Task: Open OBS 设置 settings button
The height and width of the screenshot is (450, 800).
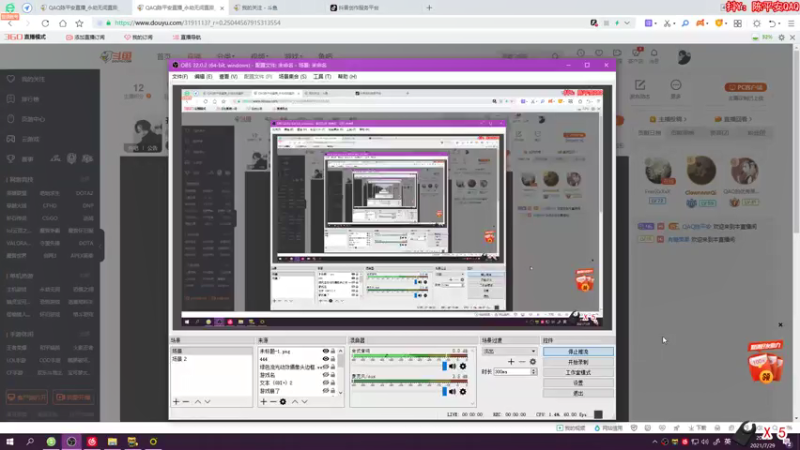Action: pos(578,383)
